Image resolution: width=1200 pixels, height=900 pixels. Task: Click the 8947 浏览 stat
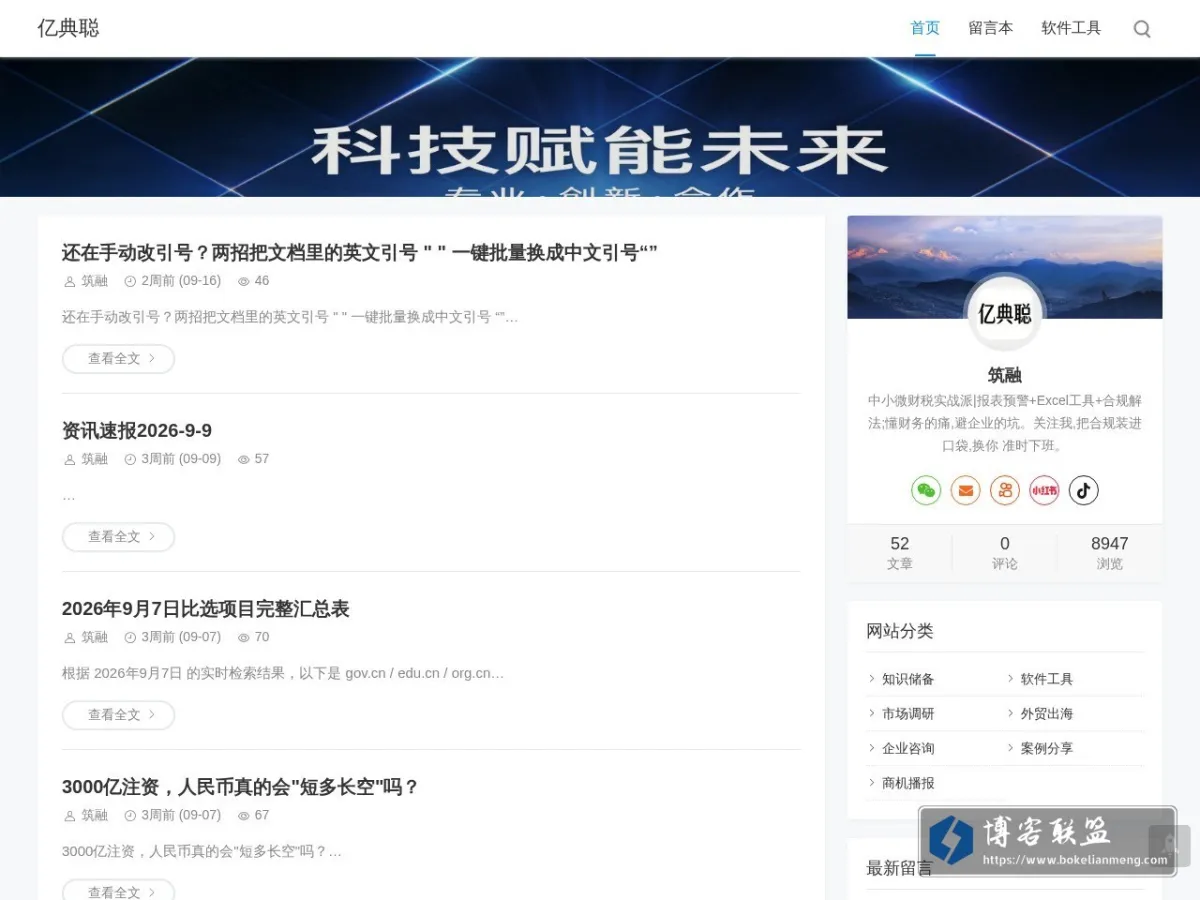[x=1109, y=553]
